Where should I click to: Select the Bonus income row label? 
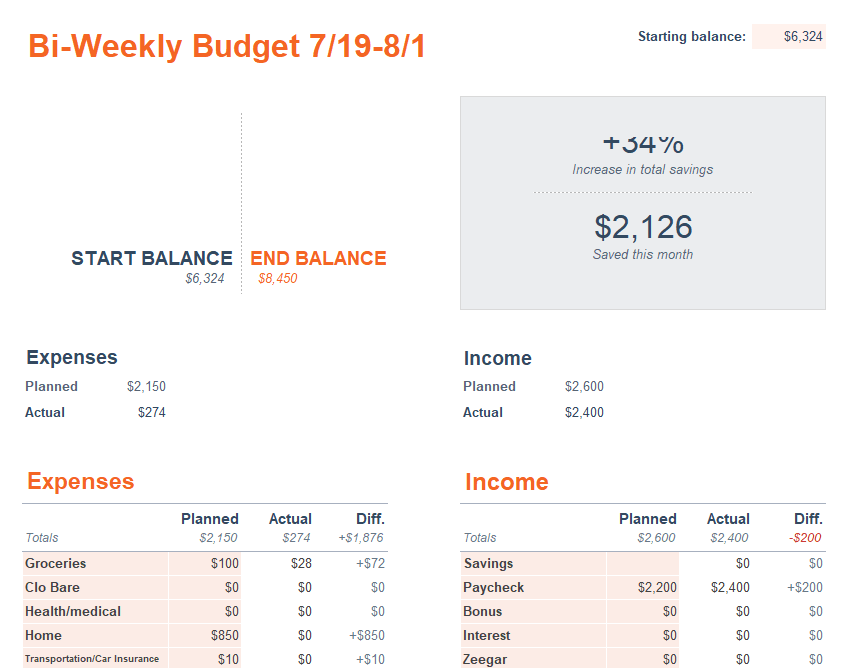pos(483,611)
